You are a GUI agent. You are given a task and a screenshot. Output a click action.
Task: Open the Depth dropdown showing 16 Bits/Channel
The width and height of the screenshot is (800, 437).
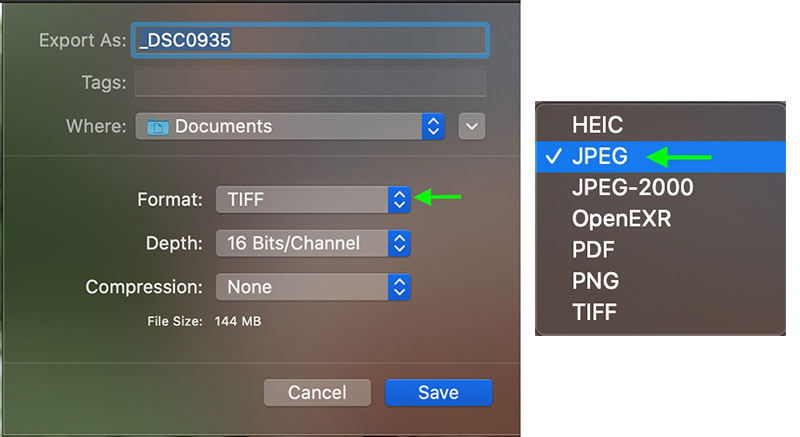tap(312, 243)
